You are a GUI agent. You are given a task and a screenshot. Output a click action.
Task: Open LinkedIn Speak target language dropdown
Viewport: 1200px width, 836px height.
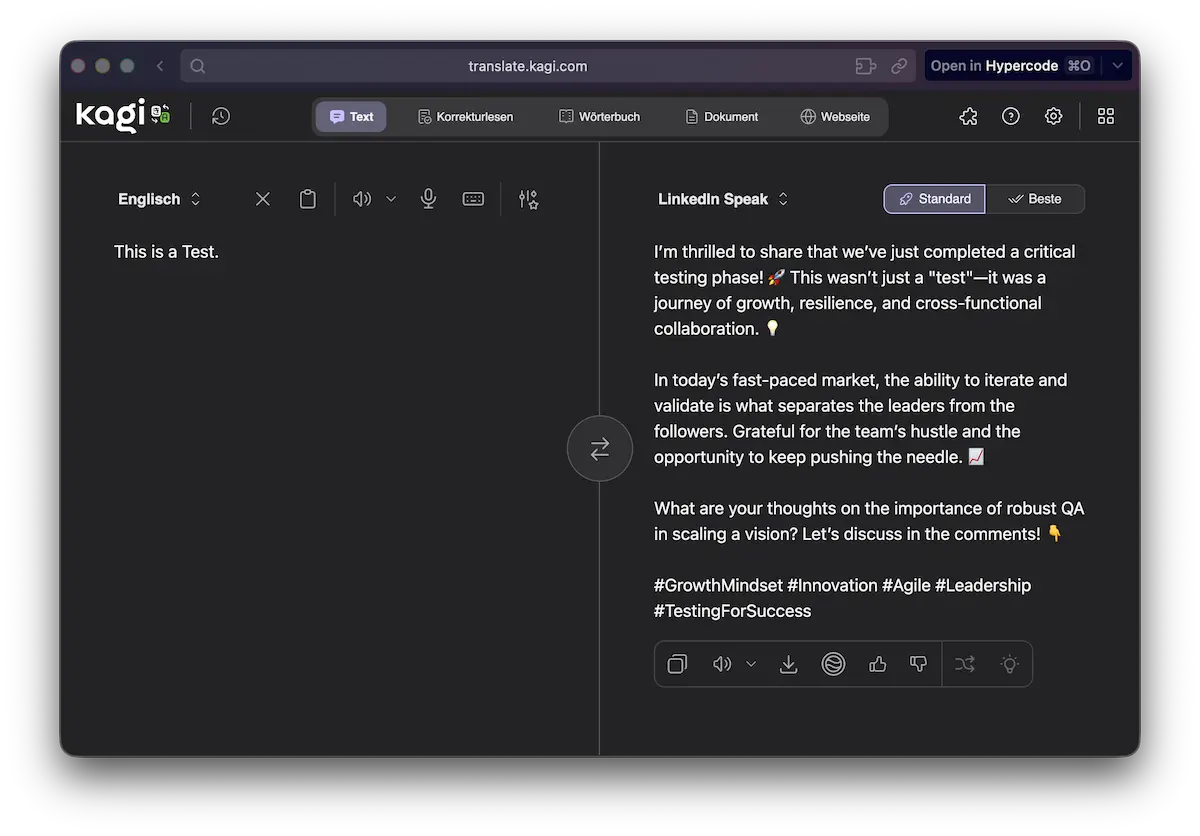723,199
